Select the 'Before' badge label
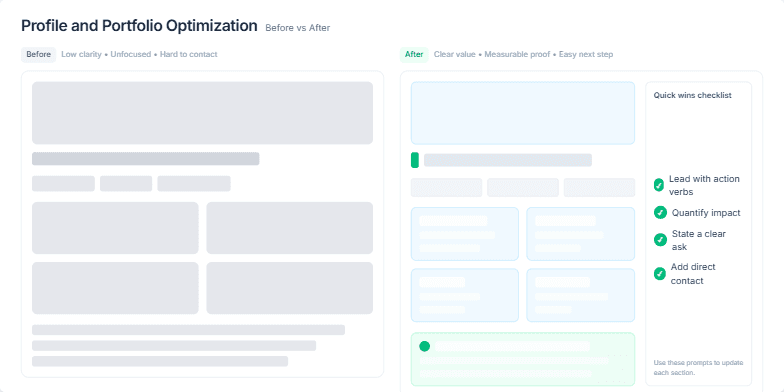 pyautogui.click(x=38, y=54)
